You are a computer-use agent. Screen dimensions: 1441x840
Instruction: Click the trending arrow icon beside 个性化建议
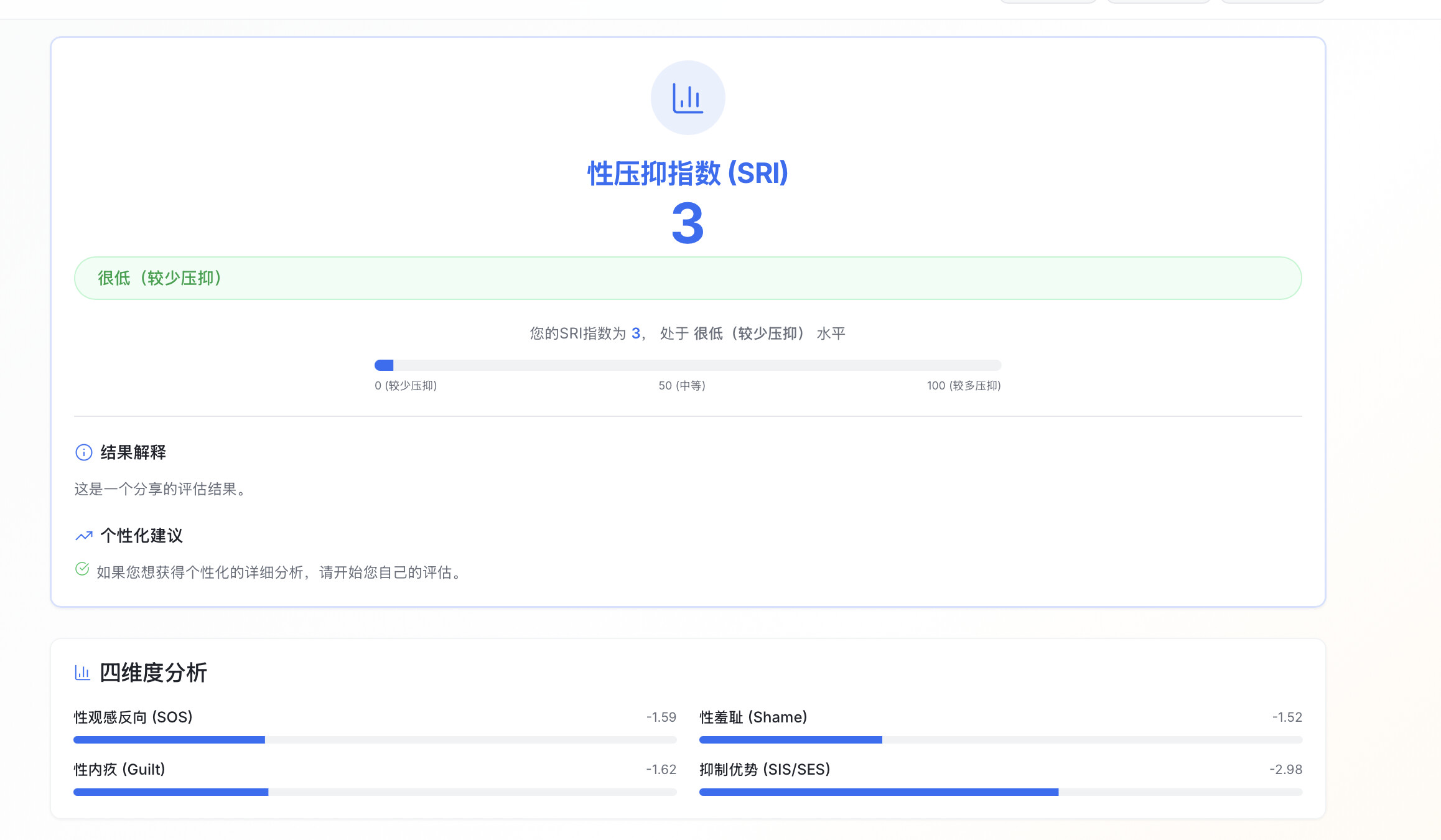(84, 536)
